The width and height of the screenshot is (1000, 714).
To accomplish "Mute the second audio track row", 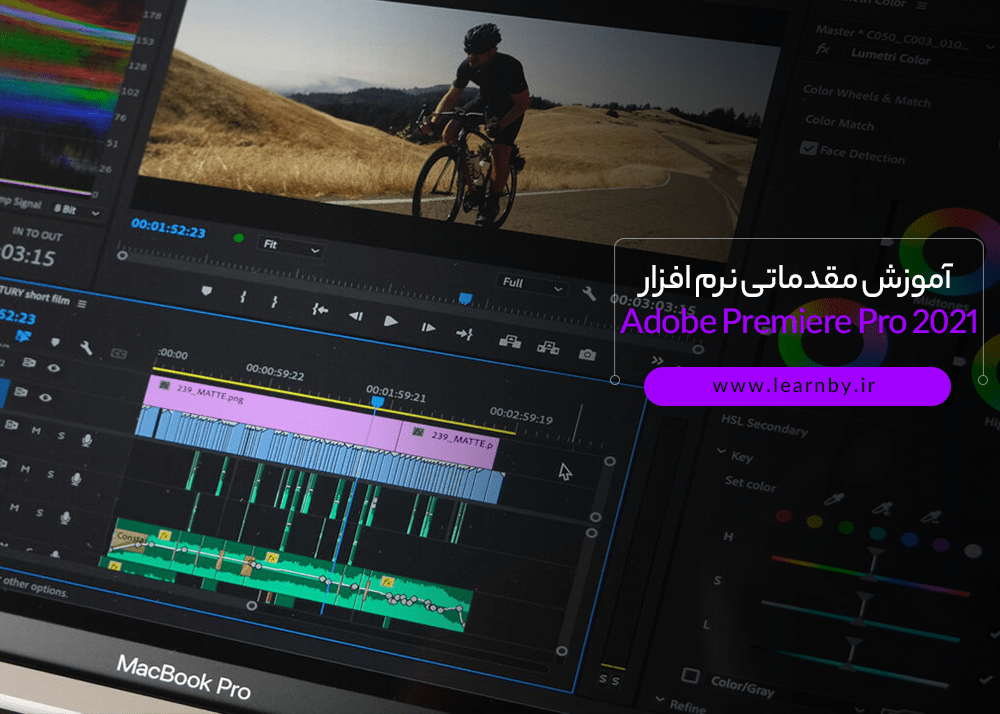I will (26, 469).
